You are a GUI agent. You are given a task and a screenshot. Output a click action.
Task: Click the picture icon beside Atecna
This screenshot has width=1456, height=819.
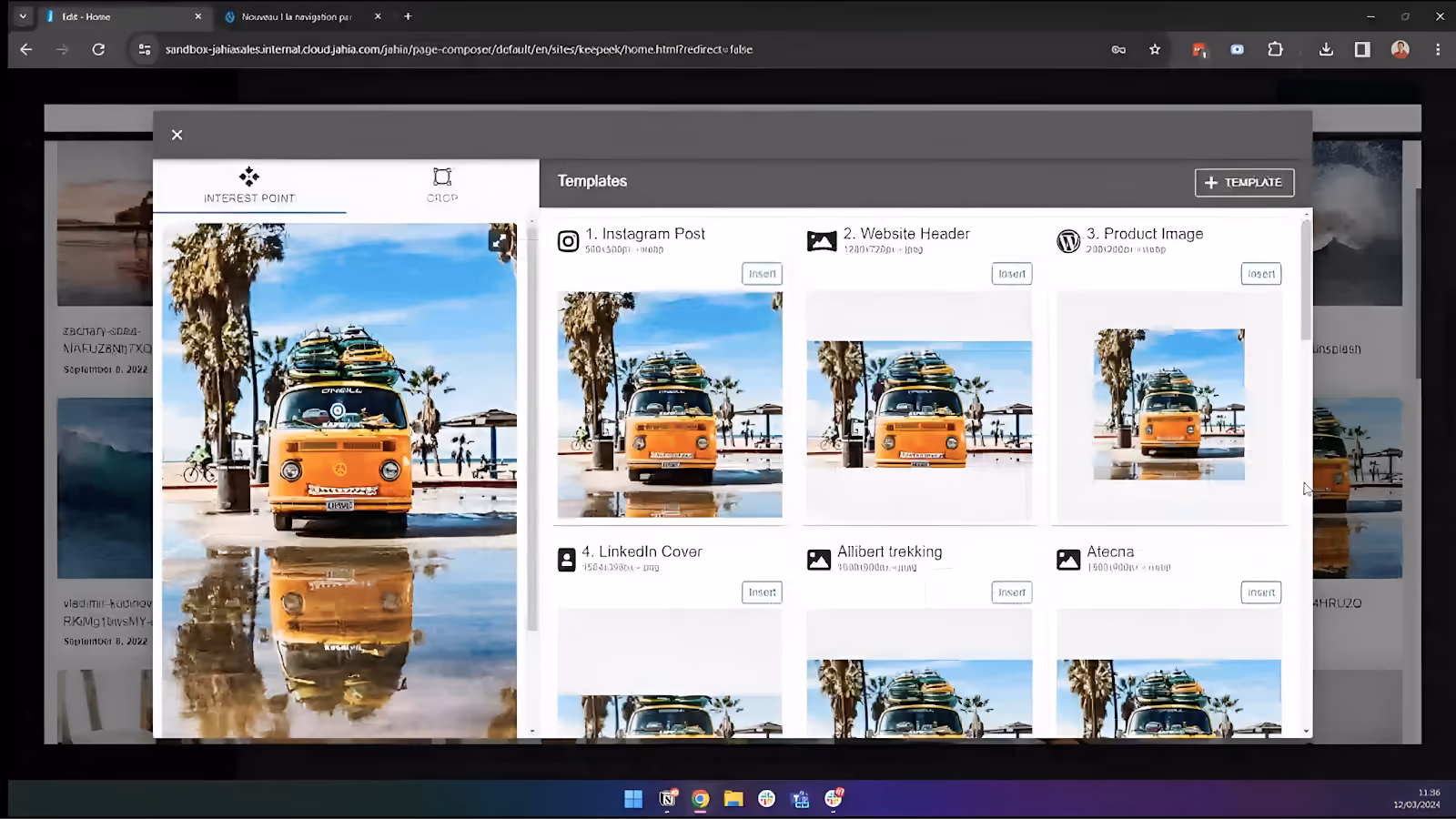(x=1068, y=560)
